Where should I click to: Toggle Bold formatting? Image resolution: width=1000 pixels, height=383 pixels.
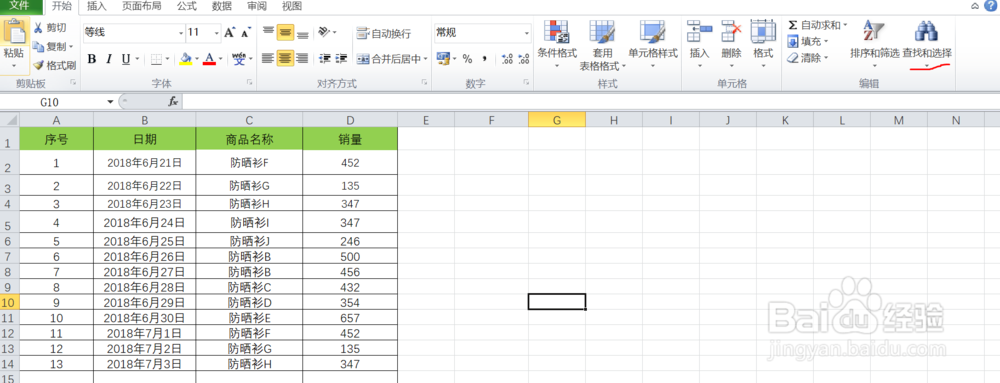91,59
